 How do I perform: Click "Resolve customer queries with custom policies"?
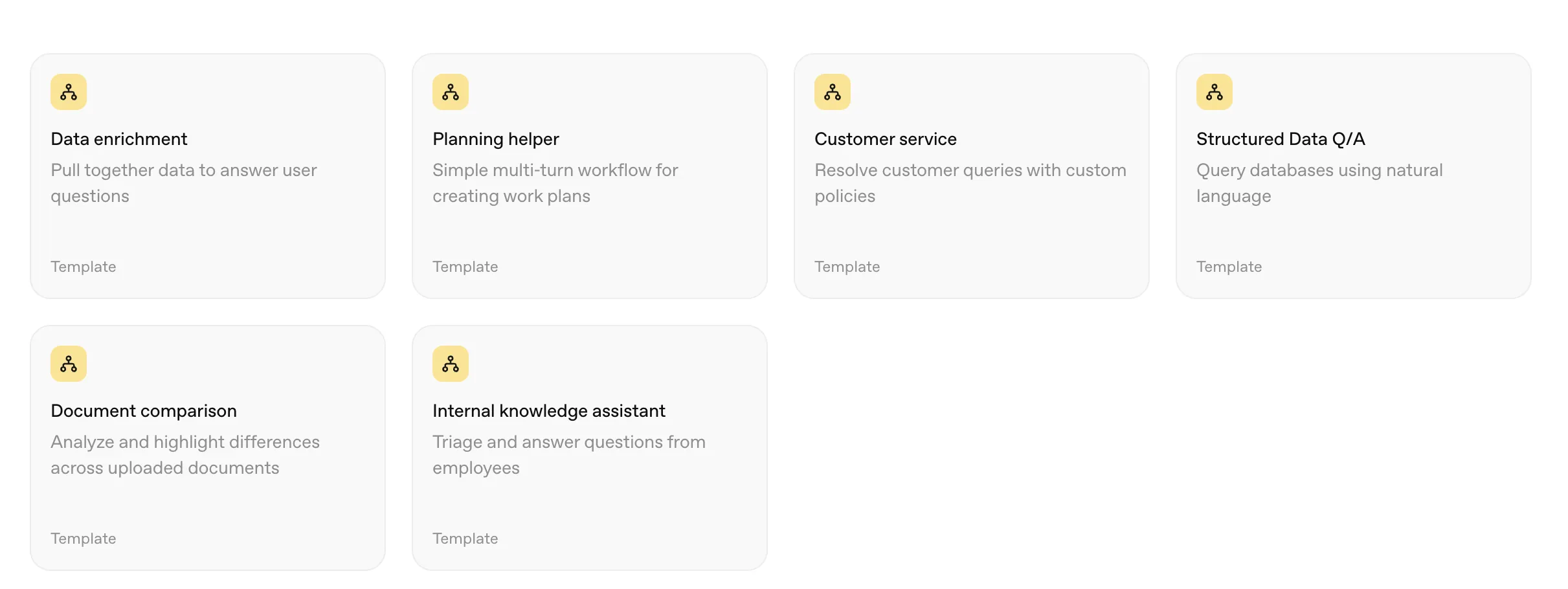[970, 183]
